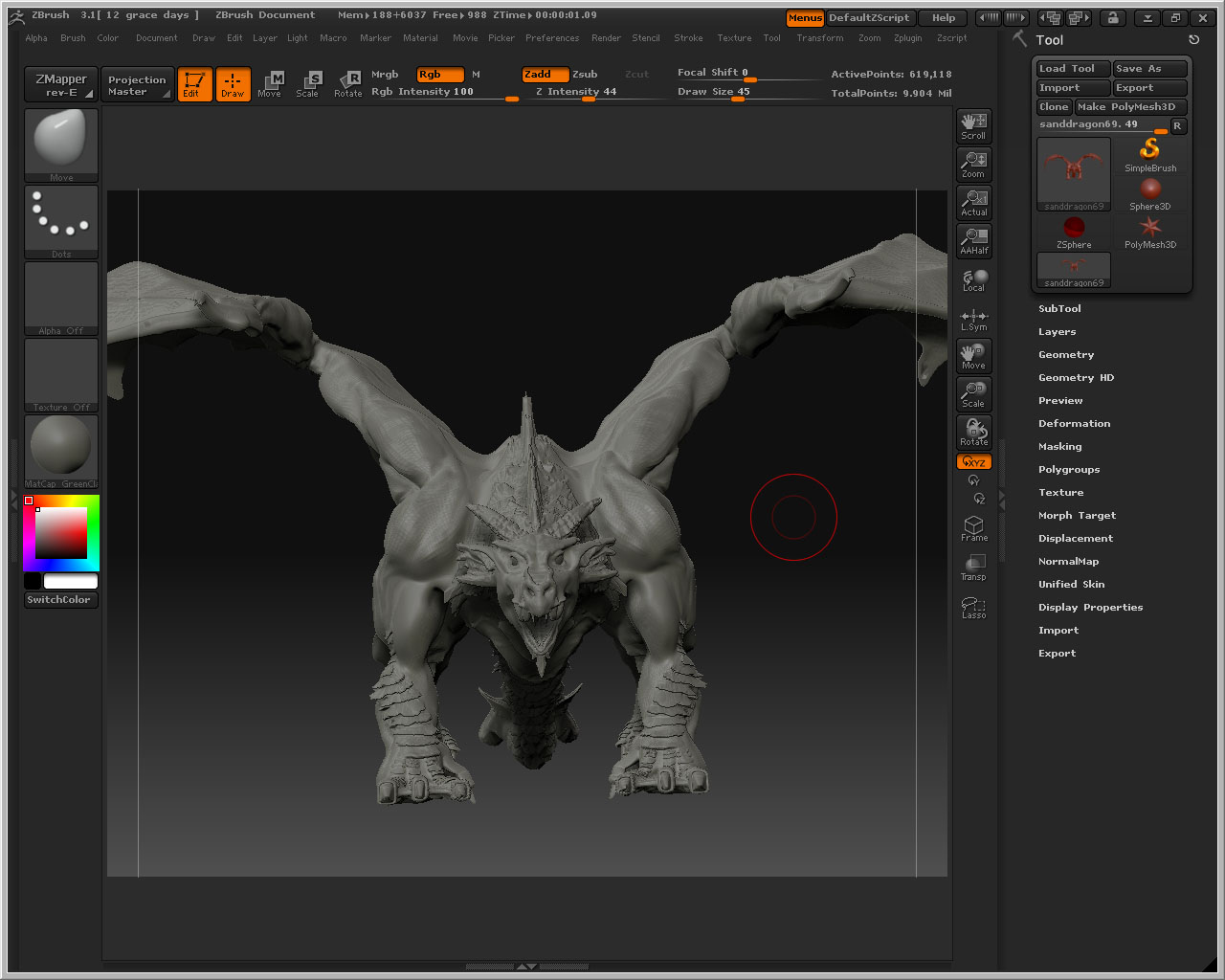Screen dimensions: 1225x980
Task: Click the lock icon in title bar
Action: coord(1112,17)
